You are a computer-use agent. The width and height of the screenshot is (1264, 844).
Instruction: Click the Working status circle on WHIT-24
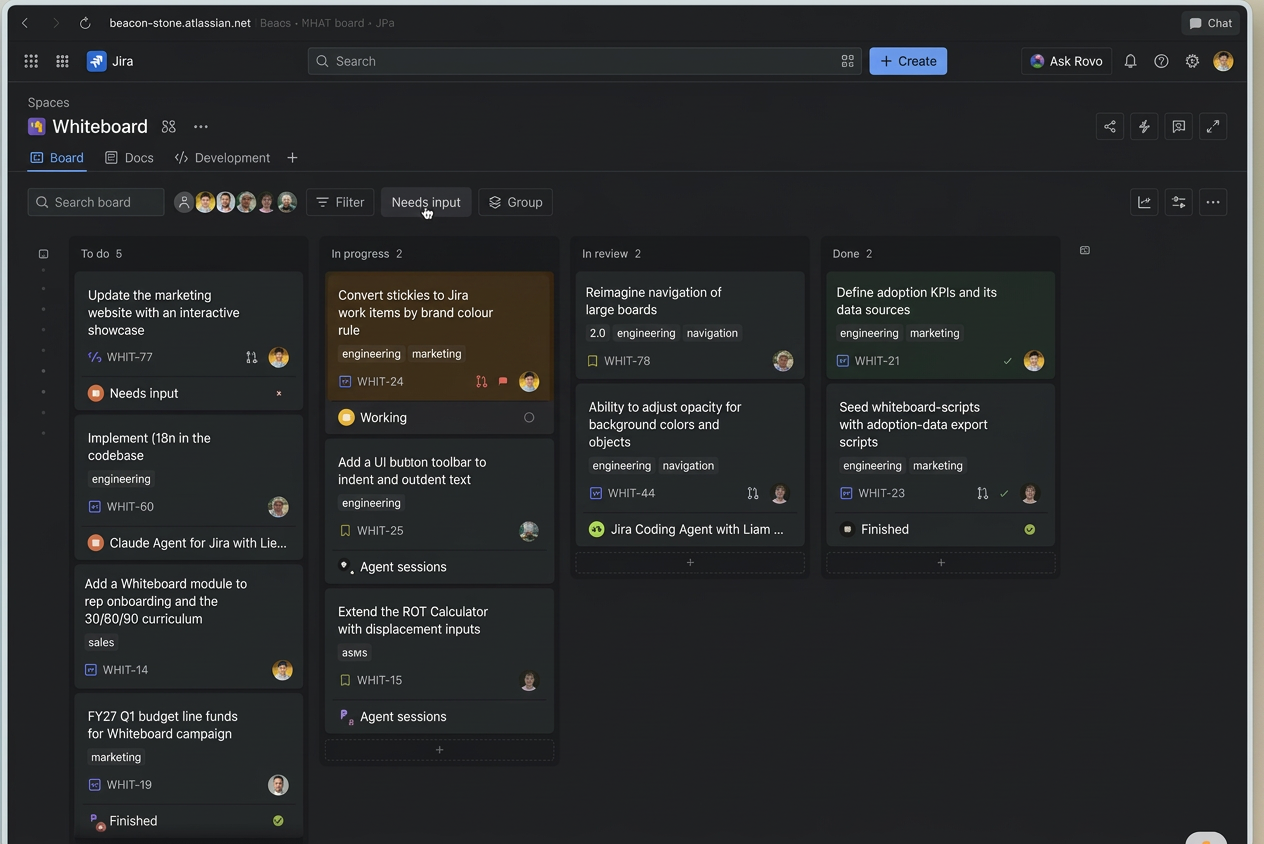(529, 417)
